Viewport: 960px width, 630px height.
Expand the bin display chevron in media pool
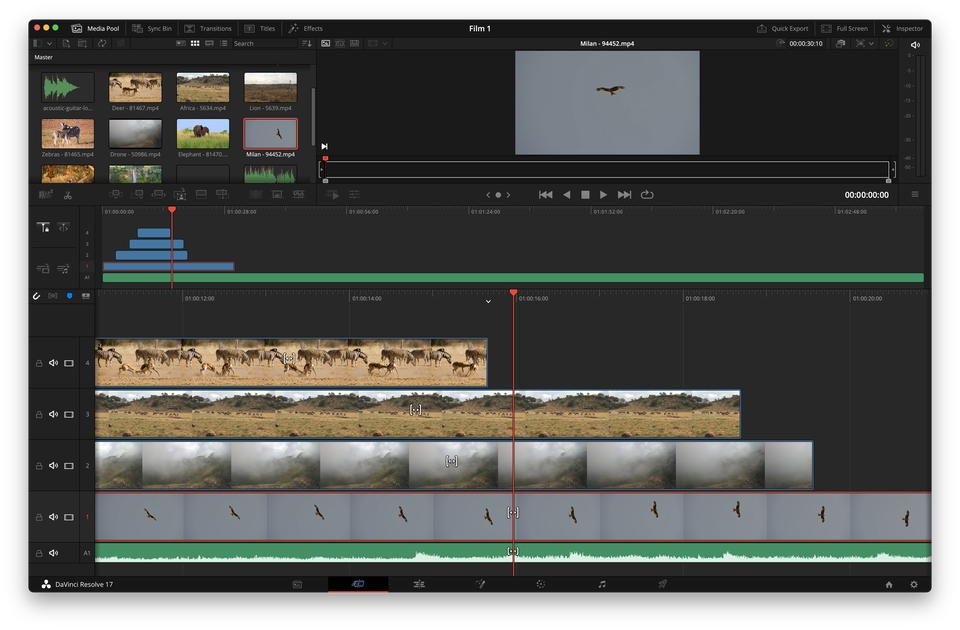[49, 43]
